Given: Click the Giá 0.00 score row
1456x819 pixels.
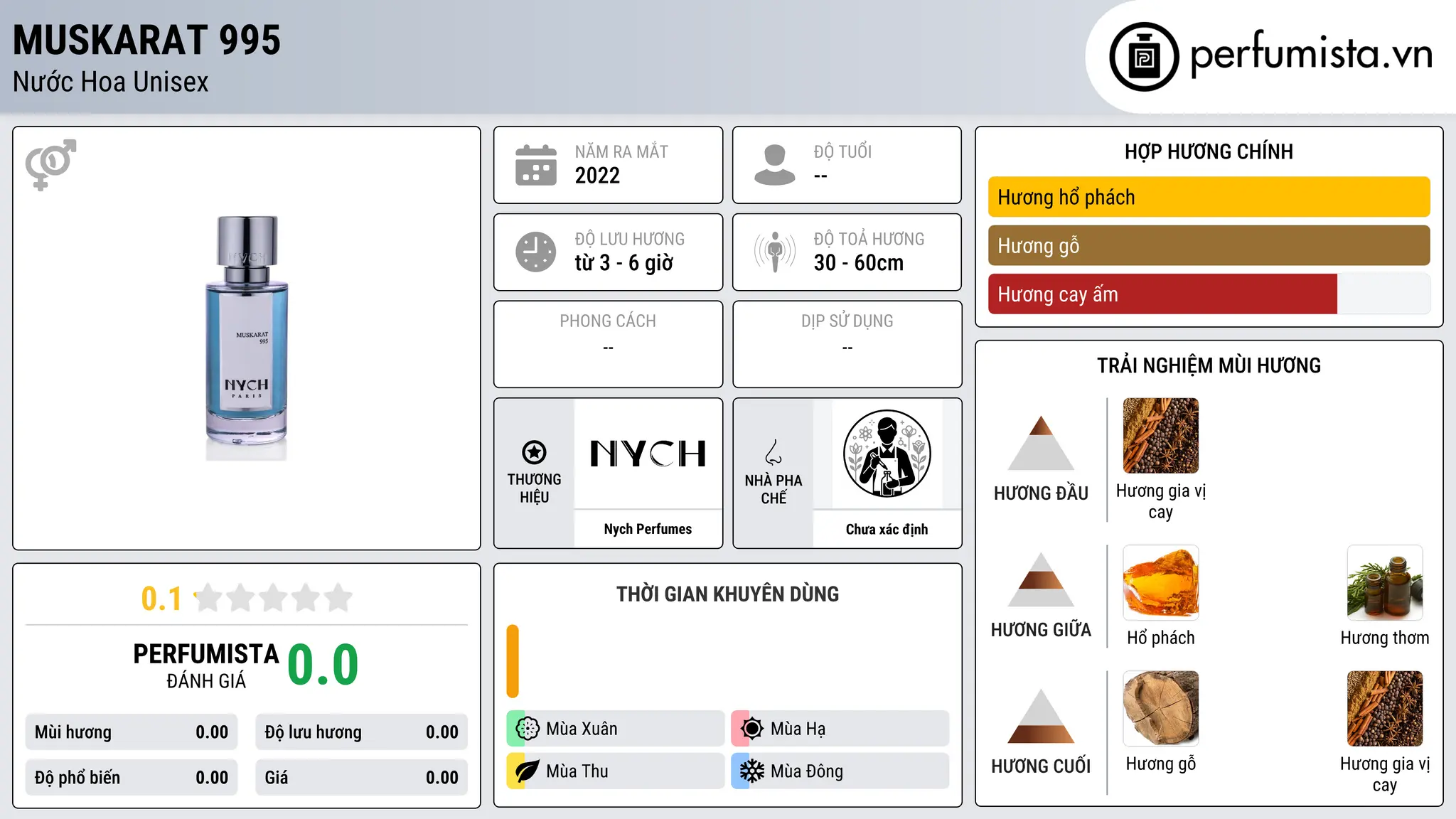Looking at the screenshot, I should coord(361,778).
